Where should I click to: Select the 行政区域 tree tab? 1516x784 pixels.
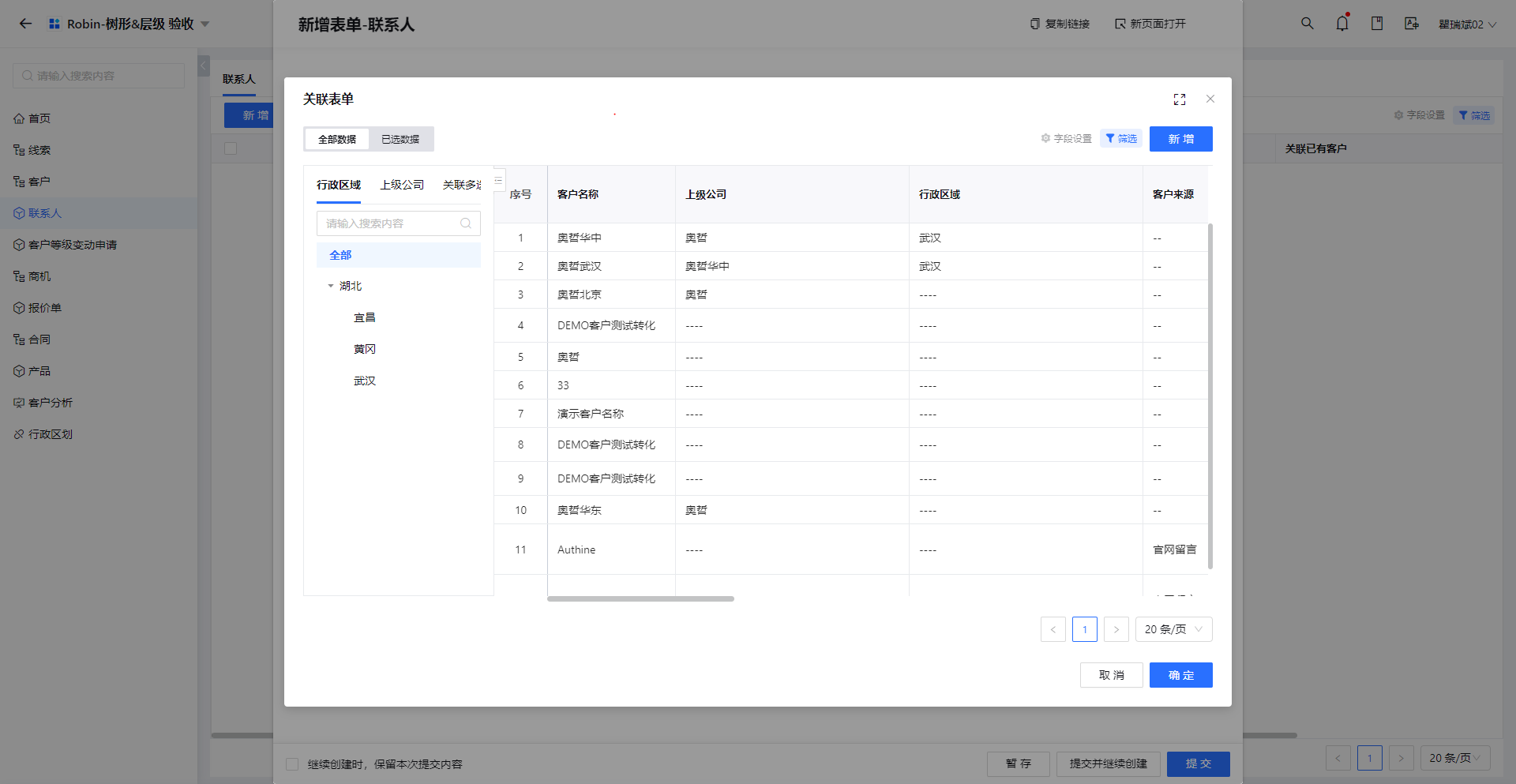click(339, 185)
